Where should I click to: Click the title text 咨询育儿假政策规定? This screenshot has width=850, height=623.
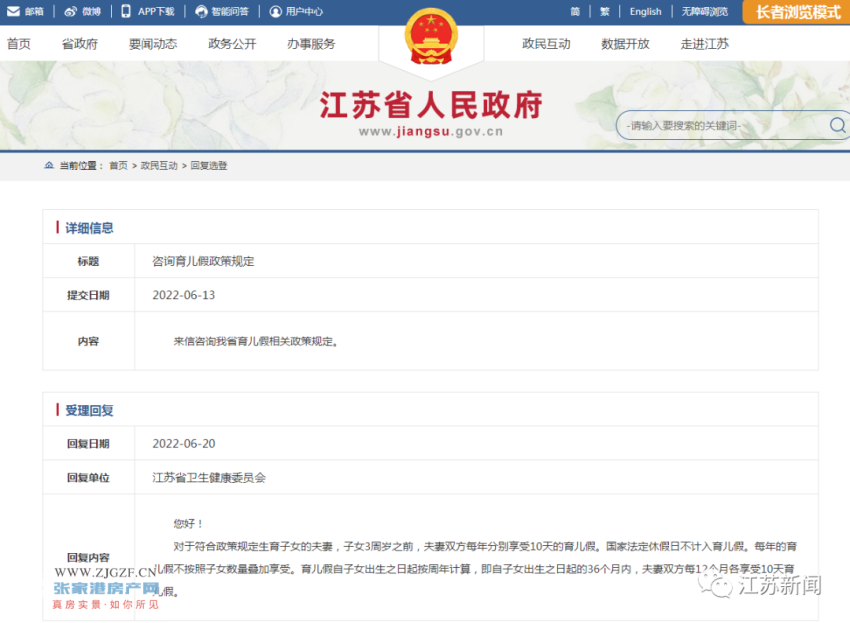[203, 261]
